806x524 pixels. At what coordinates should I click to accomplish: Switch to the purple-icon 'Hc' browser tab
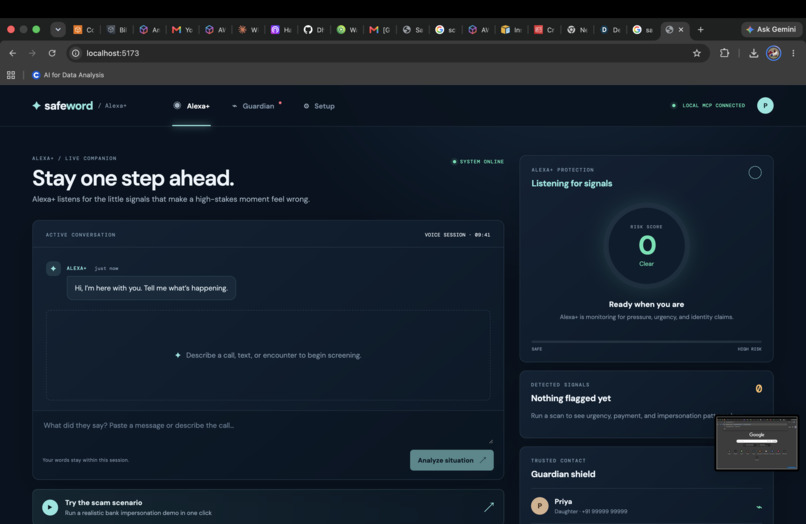[281, 30]
